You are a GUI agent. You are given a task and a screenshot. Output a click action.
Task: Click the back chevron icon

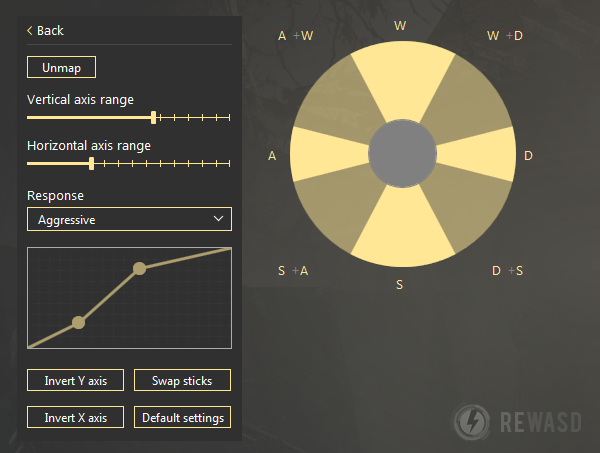click(x=29, y=31)
